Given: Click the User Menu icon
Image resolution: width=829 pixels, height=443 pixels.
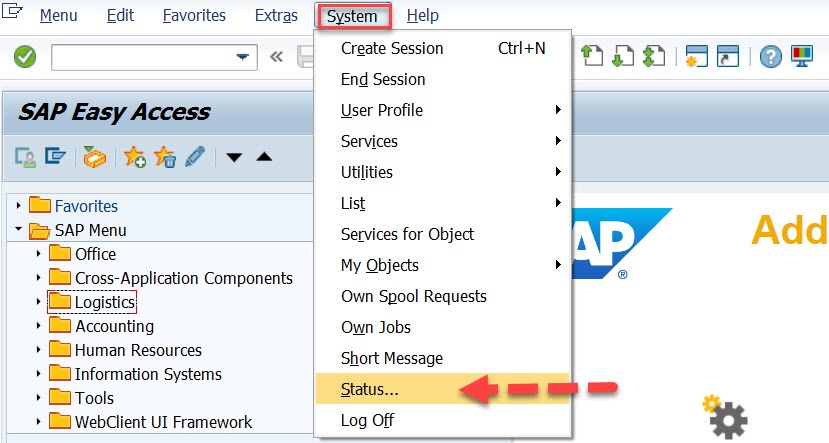Looking at the screenshot, I should (x=25, y=156).
